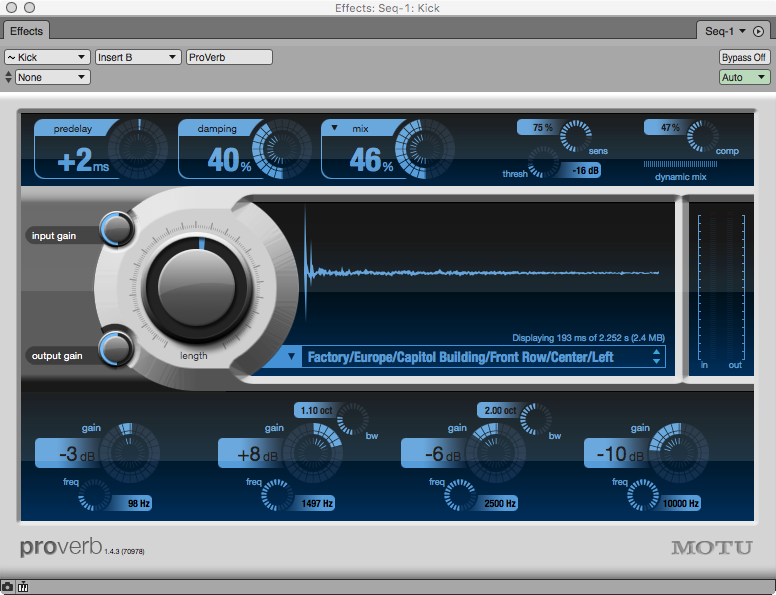Click the freq knob for 10000 Hz
776x595 pixels.
[643, 495]
